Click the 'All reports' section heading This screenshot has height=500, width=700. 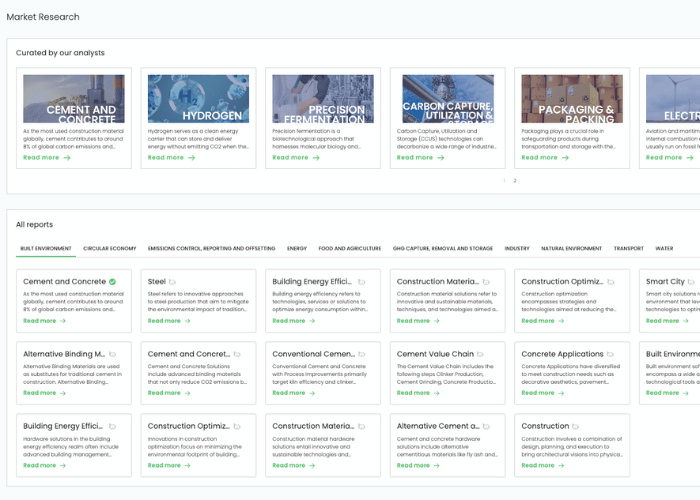34,225
